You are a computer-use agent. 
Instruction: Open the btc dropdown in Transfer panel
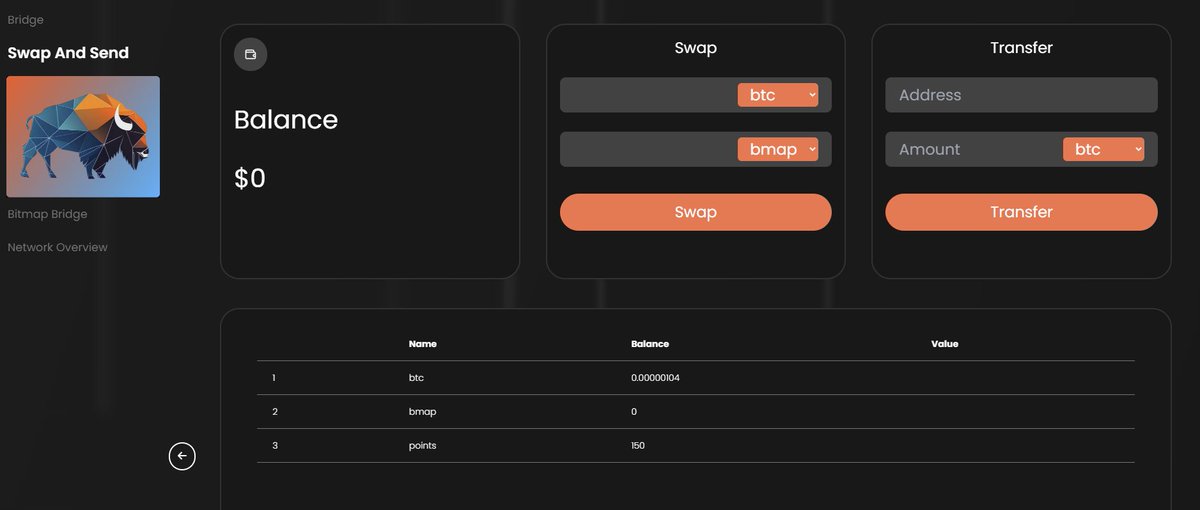[1103, 149]
